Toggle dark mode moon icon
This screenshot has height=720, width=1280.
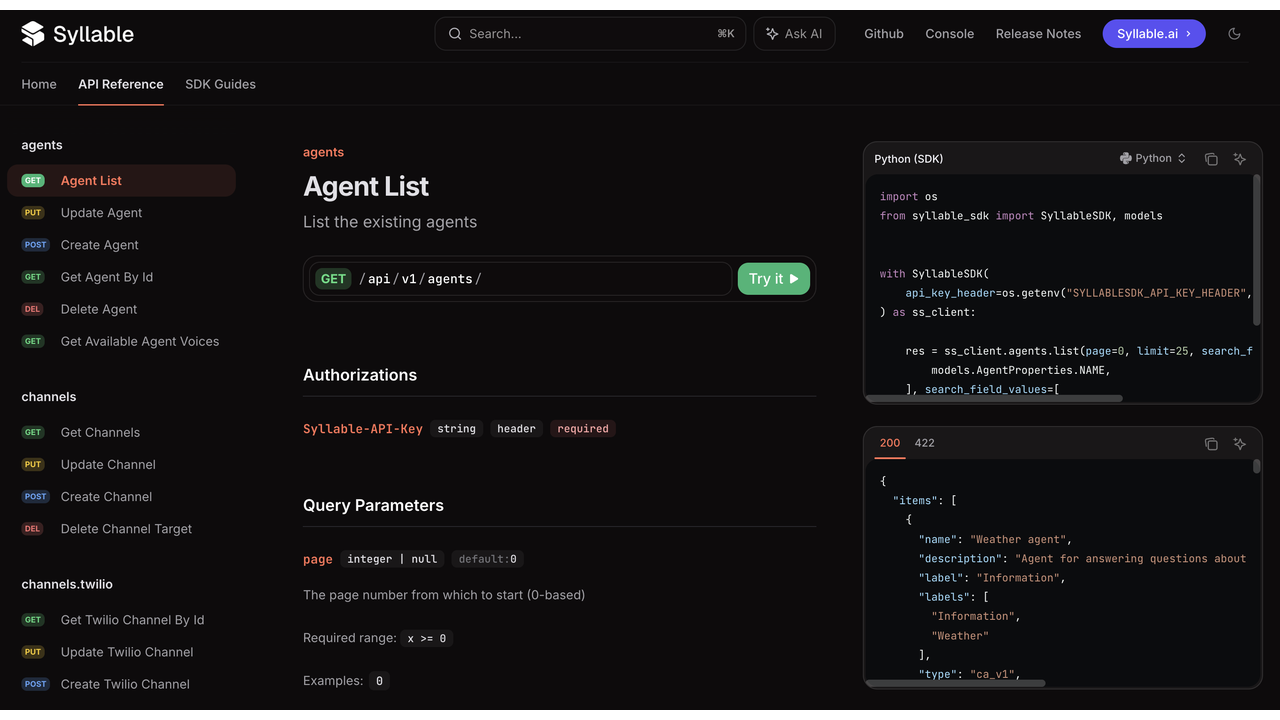tap(1234, 34)
